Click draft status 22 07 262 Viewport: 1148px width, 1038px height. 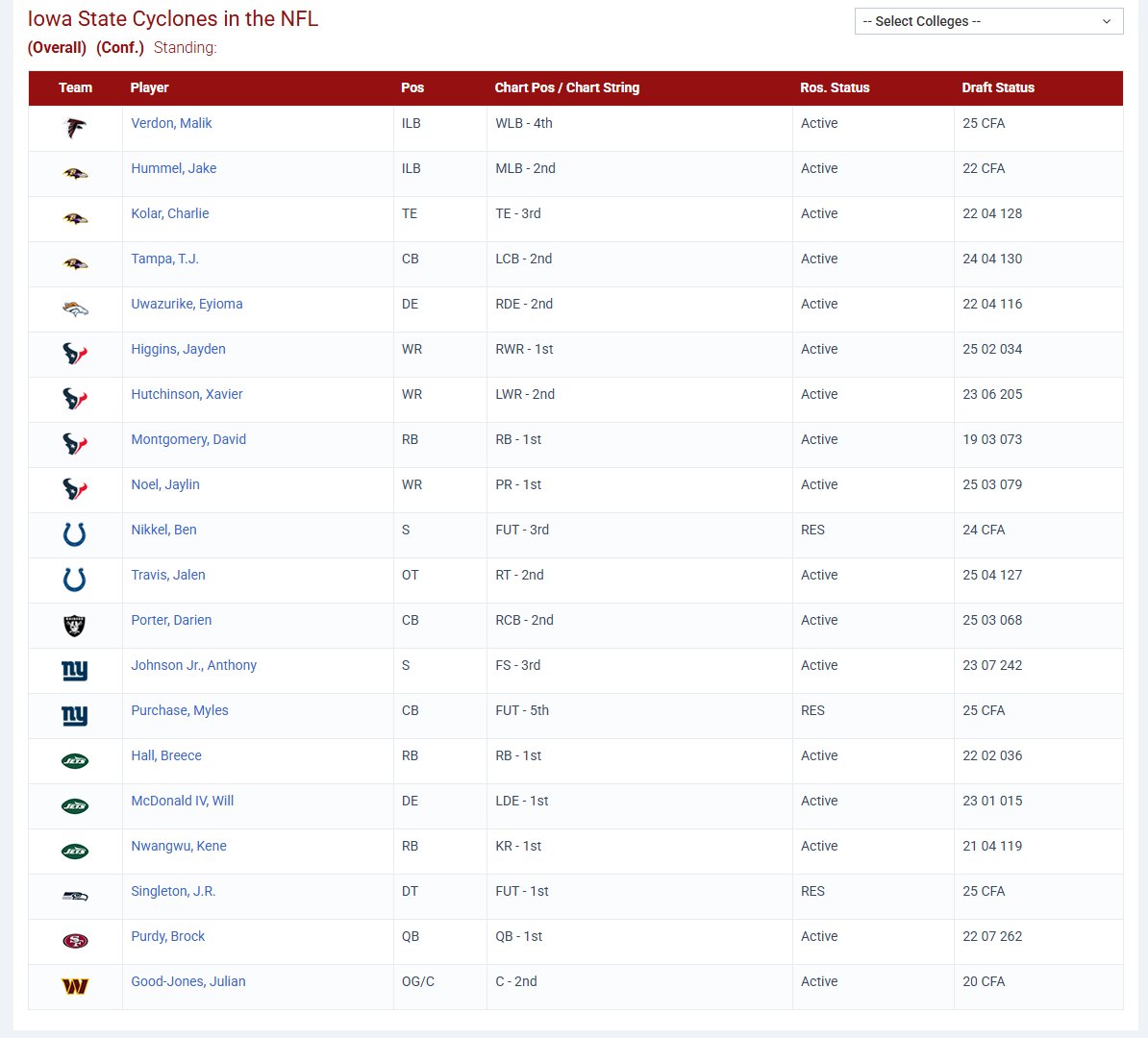click(992, 936)
